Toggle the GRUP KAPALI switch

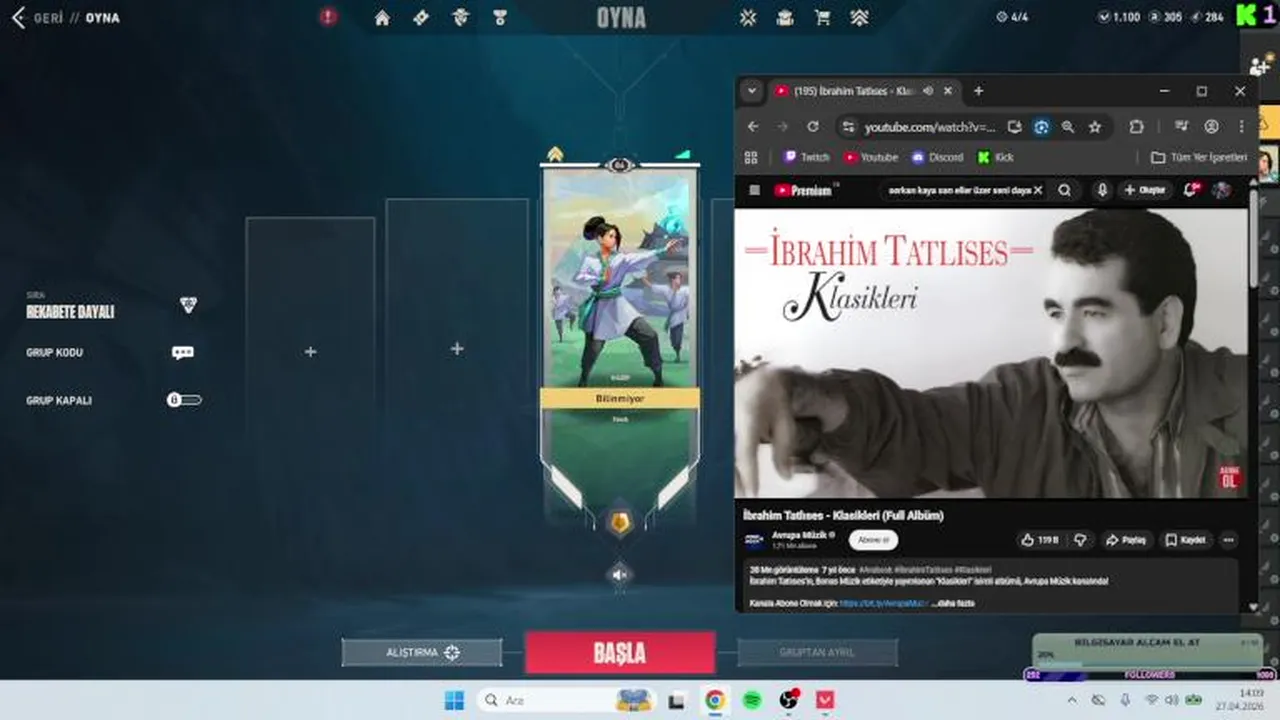(x=184, y=400)
